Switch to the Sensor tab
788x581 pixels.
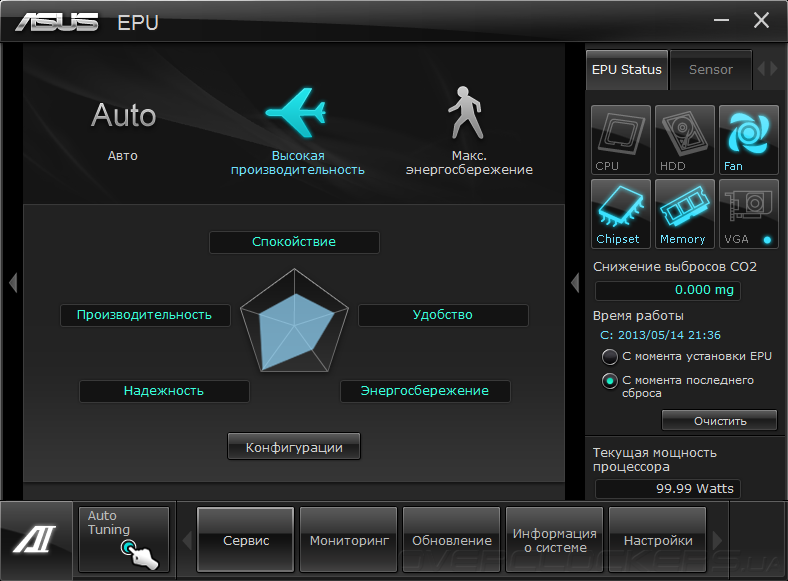(x=711, y=70)
